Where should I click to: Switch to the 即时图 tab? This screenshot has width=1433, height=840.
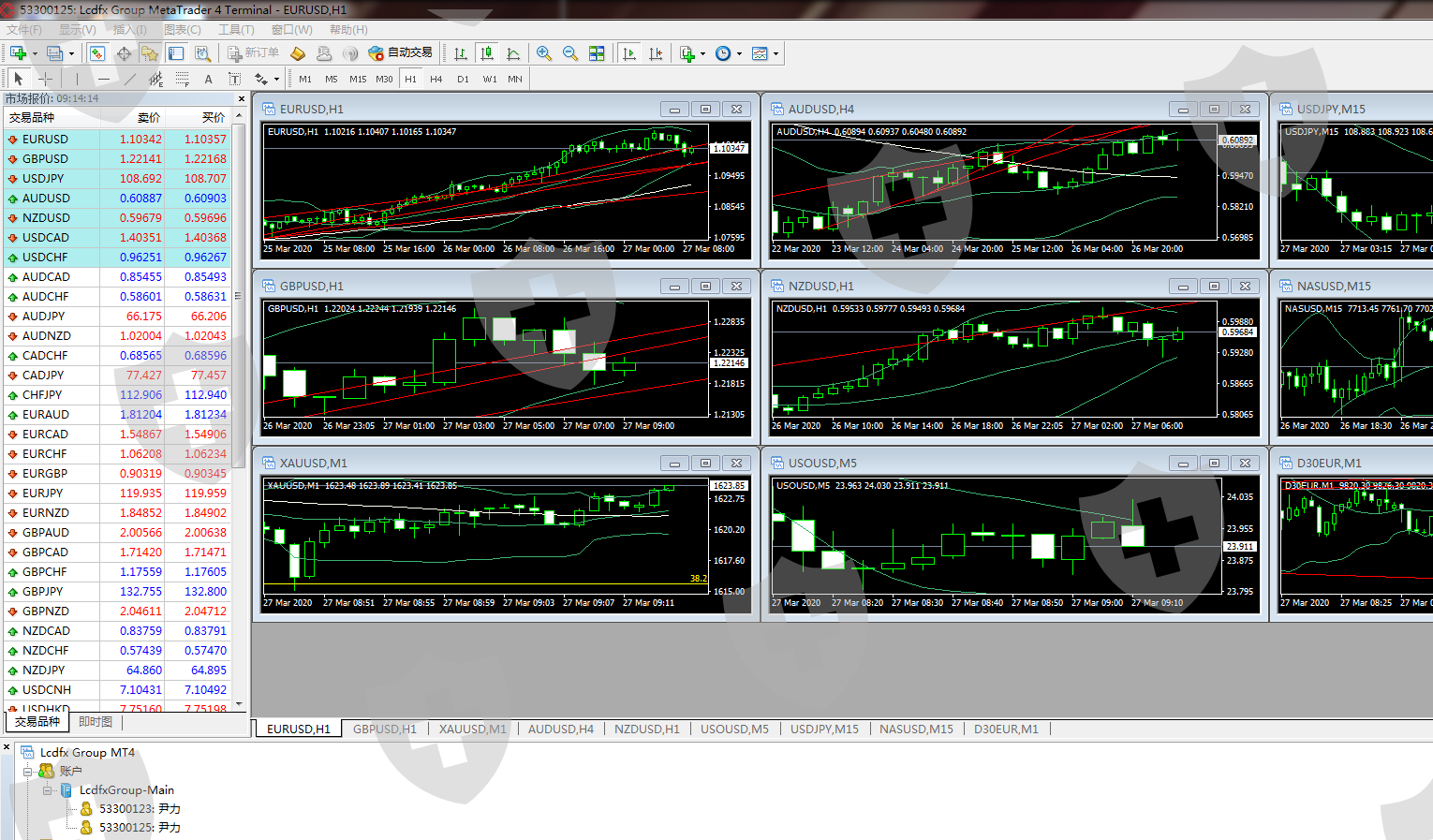point(96,722)
